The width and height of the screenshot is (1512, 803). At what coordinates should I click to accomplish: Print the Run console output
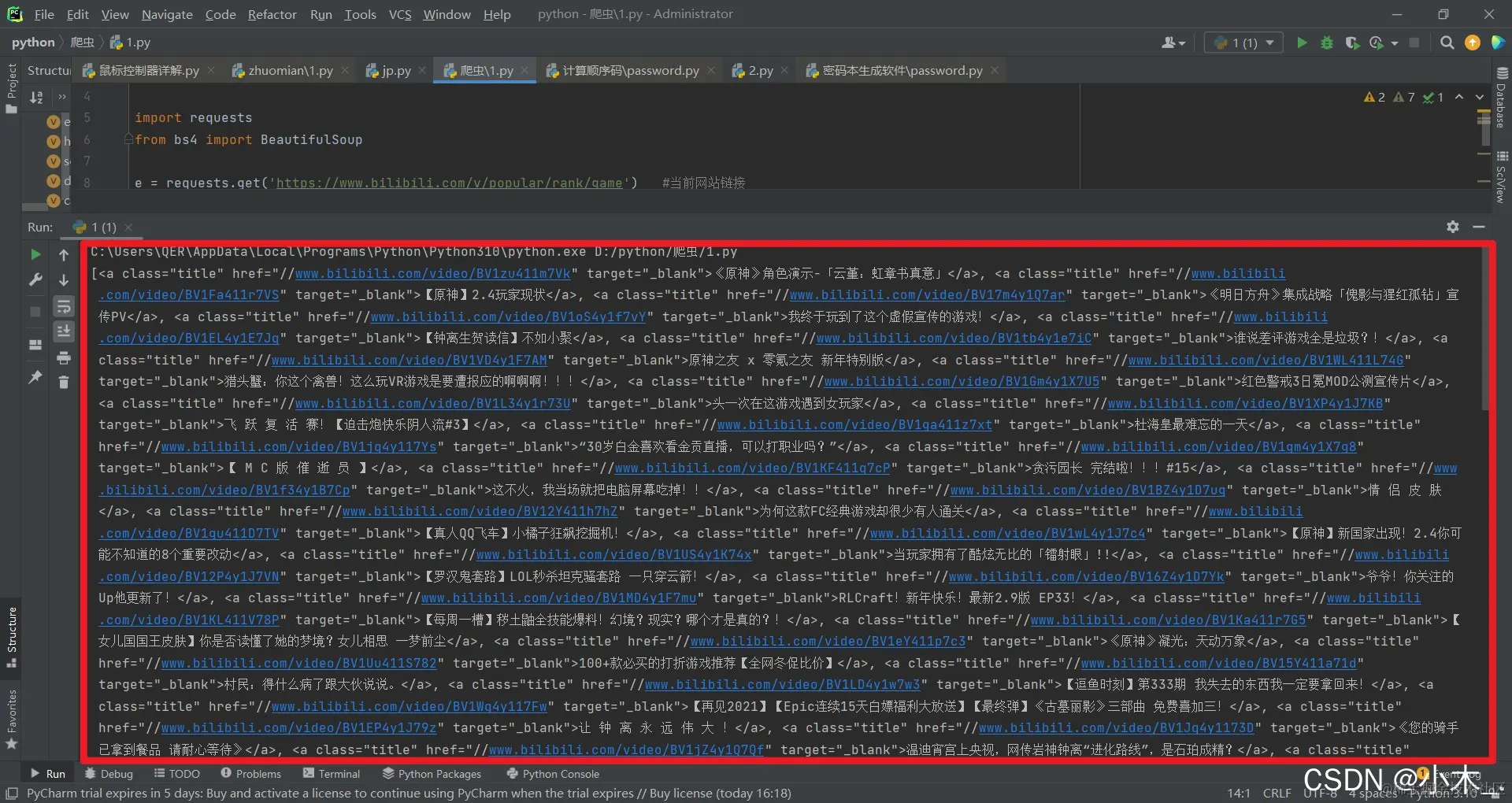tap(64, 358)
